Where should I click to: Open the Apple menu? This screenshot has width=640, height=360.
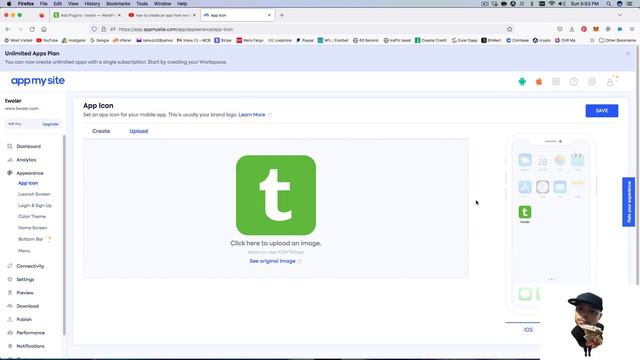pyautogui.click(x=9, y=4)
